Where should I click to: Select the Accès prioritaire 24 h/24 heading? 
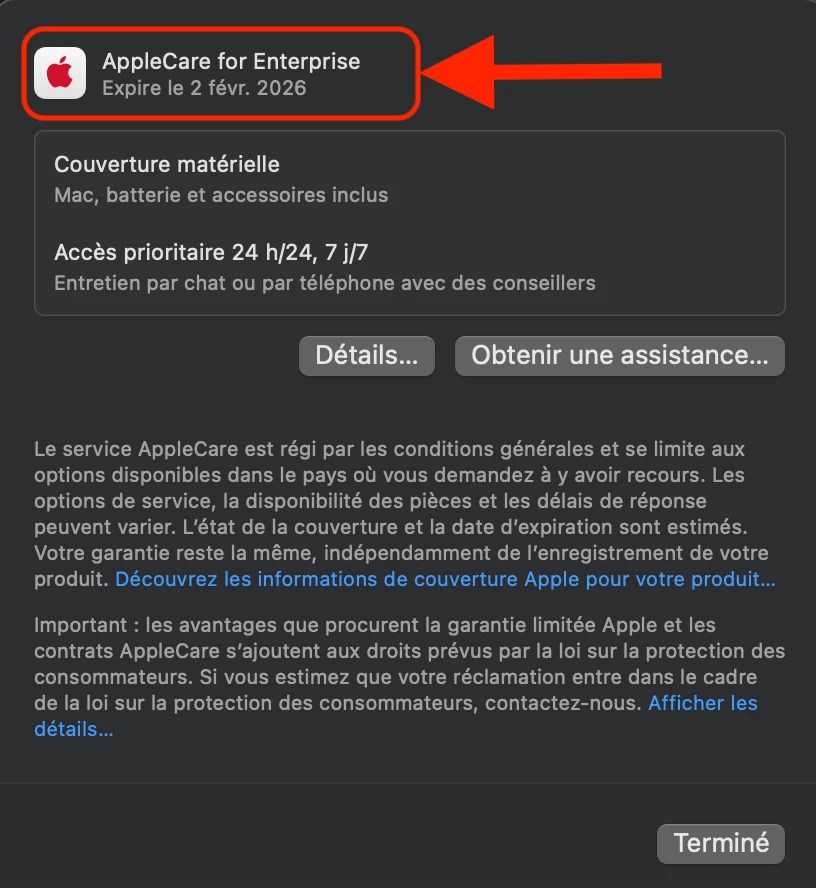[x=211, y=252]
